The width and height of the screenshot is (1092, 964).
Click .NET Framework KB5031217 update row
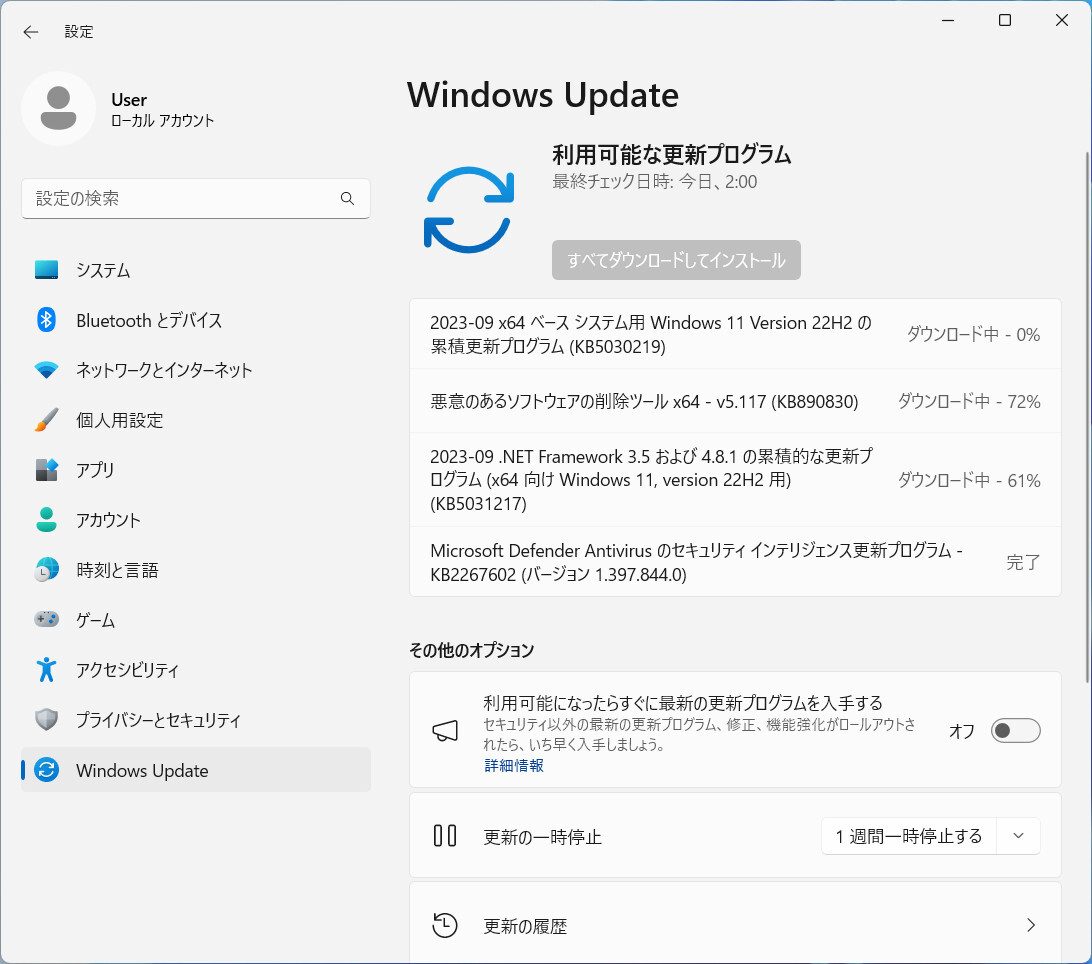pyautogui.click(x=735, y=480)
